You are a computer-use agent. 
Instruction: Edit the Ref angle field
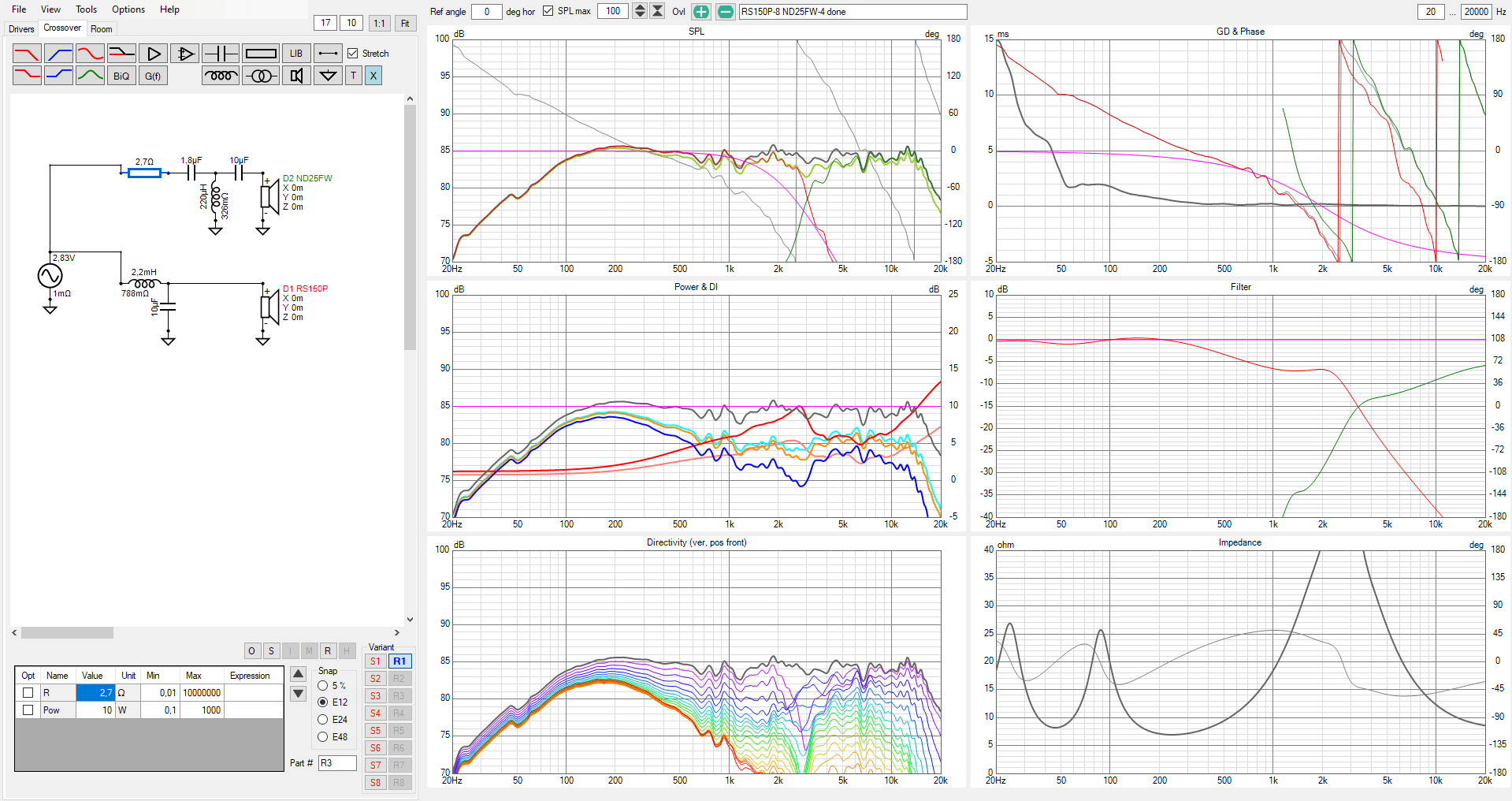point(486,11)
